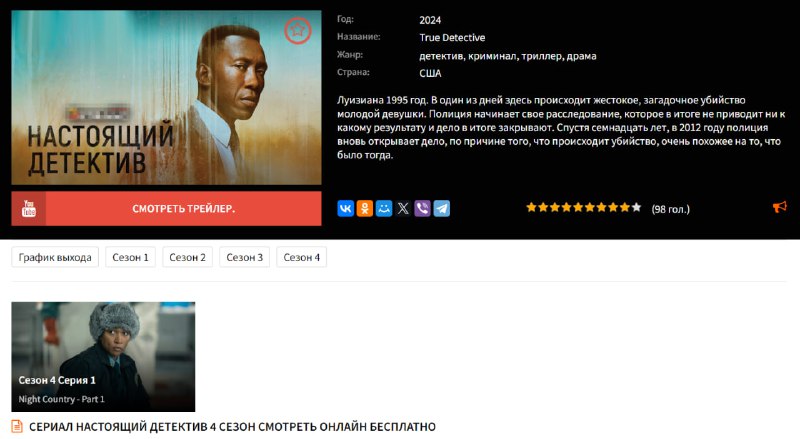Share via Odnoklassniki orange icon
The width and height of the screenshot is (800, 439).
tap(365, 208)
